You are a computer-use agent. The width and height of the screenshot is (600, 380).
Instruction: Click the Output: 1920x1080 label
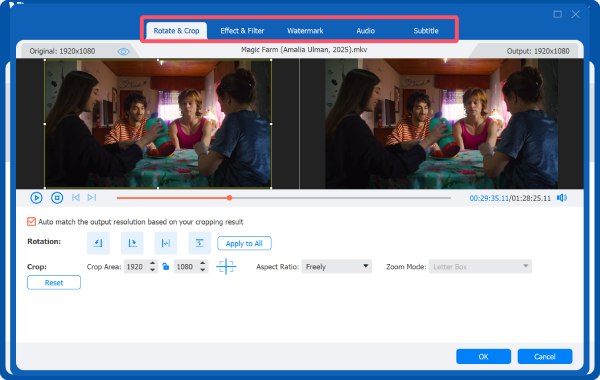(538, 51)
